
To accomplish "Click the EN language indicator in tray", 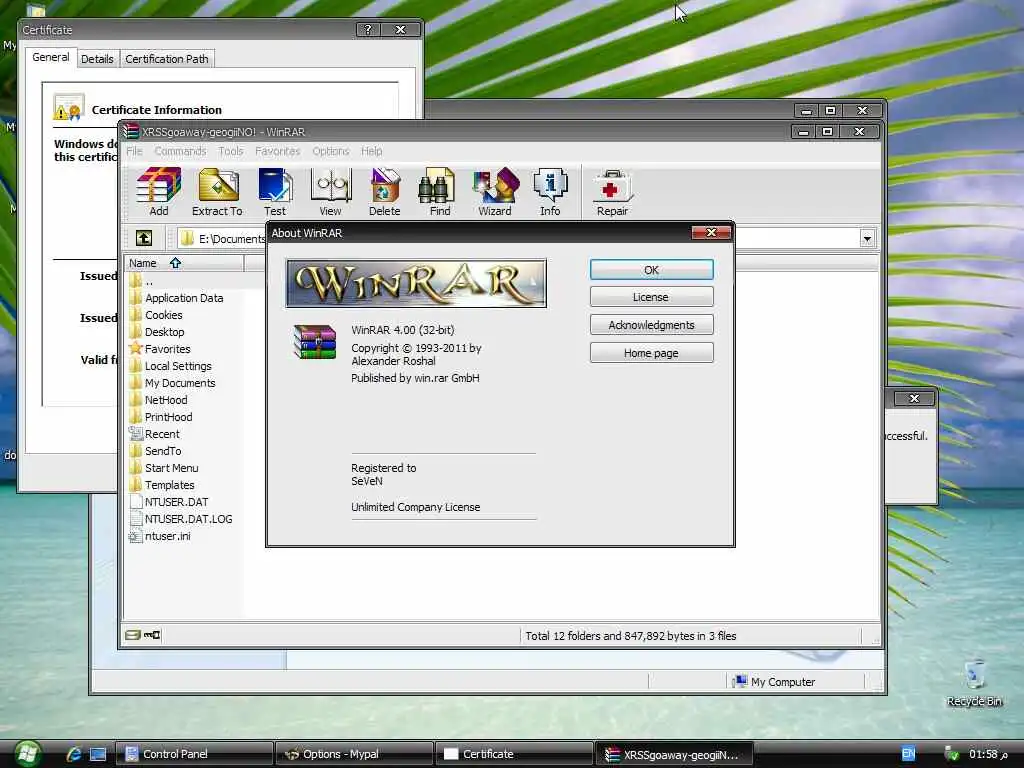I will 908,754.
